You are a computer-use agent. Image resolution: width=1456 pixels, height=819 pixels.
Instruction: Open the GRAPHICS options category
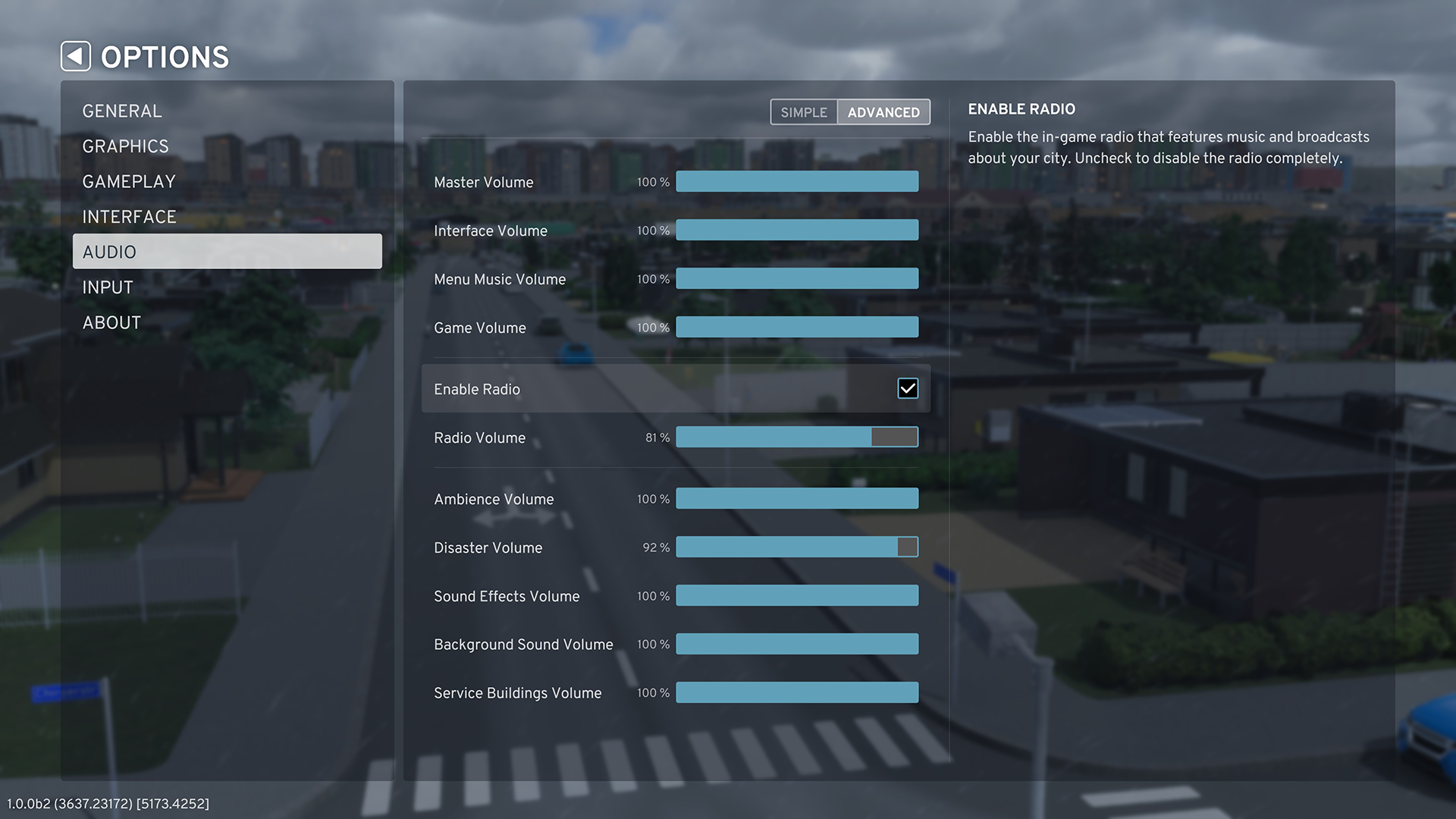pos(125,146)
